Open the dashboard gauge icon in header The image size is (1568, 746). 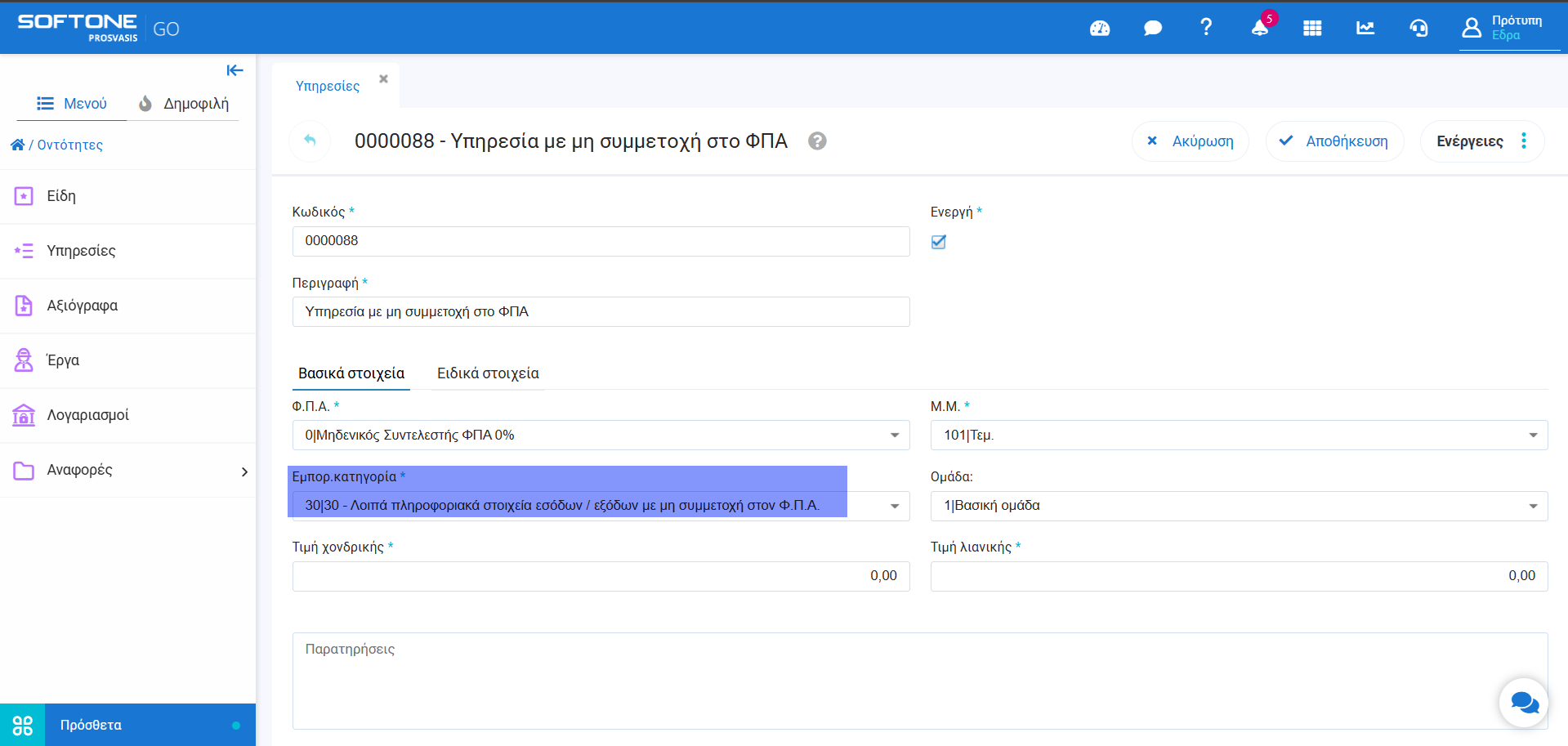[x=1100, y=29]
